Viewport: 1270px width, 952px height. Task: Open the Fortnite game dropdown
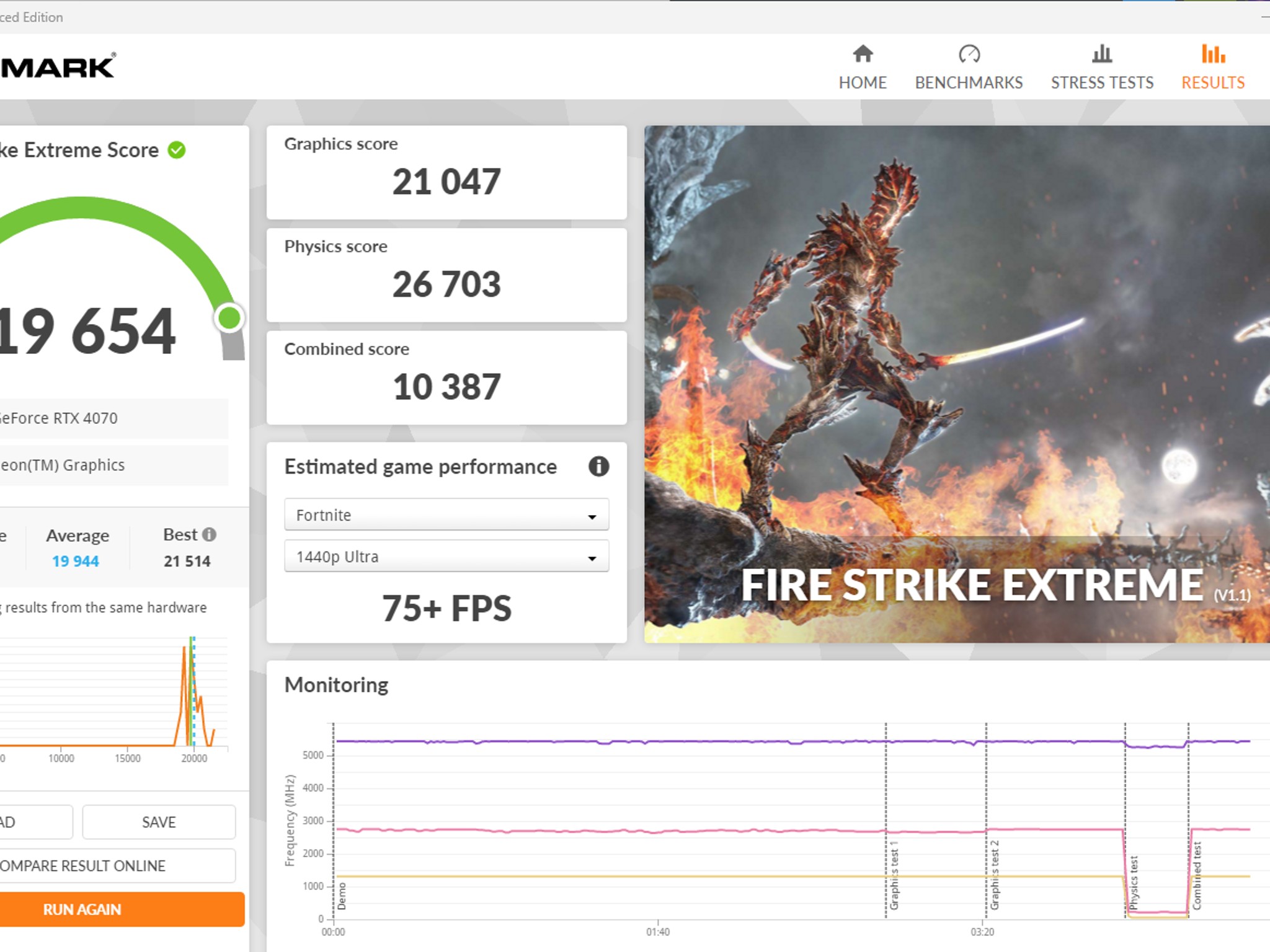(446, 514)
